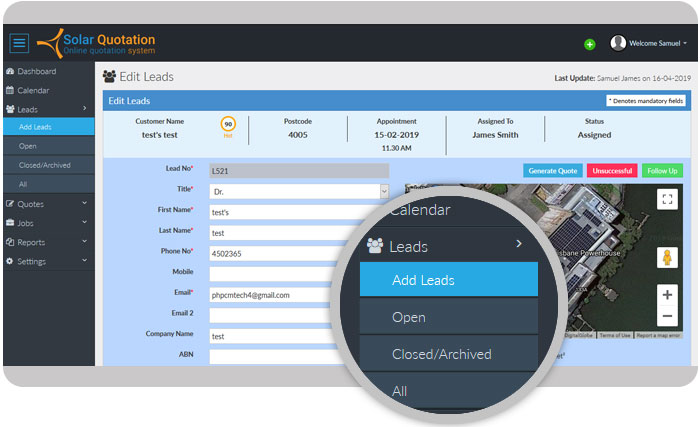Expand the Jobs menu chevron
Viewport: 700px width, 427px height.
click(x=84, y=222)
